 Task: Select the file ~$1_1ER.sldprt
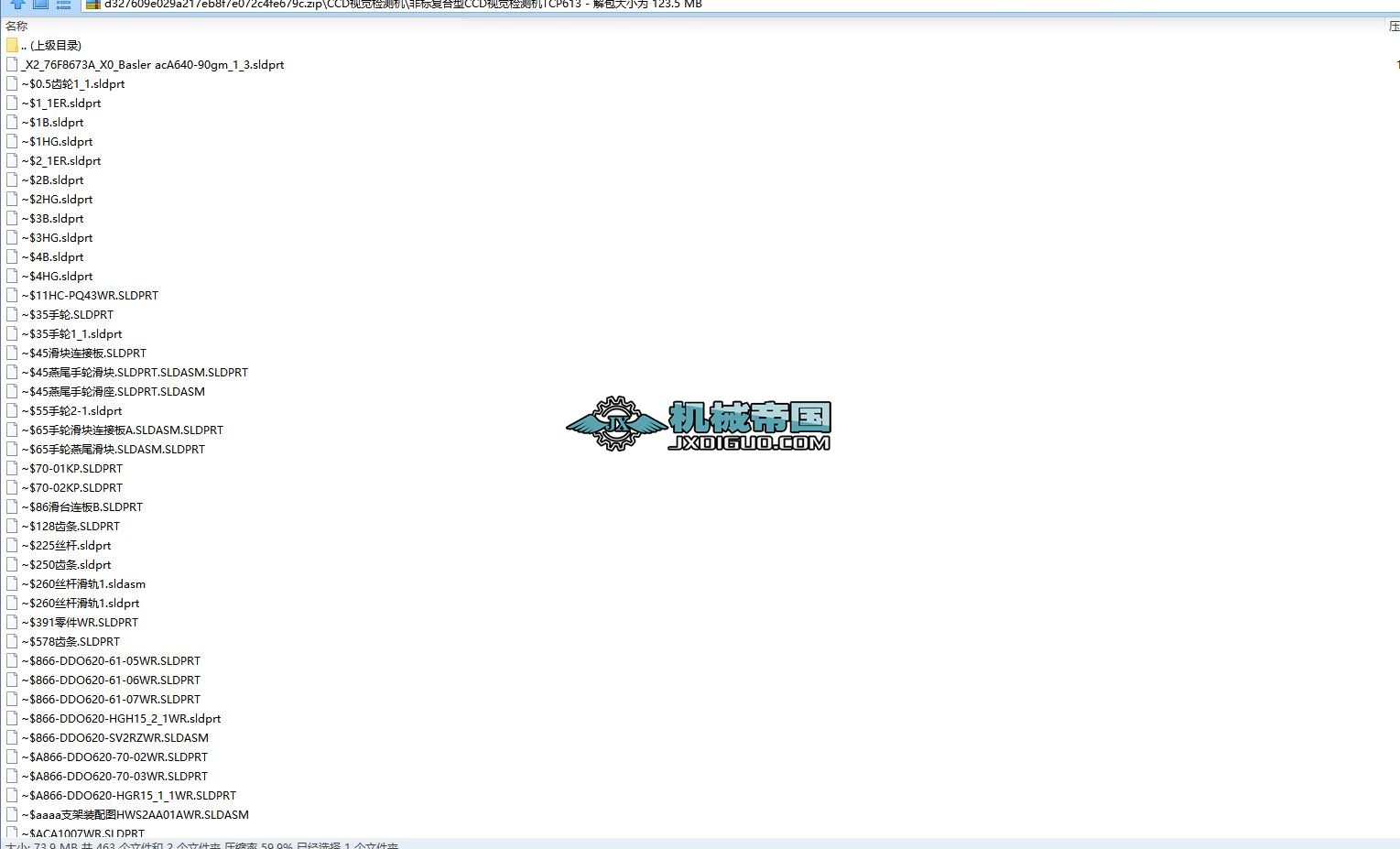(61, 103)
